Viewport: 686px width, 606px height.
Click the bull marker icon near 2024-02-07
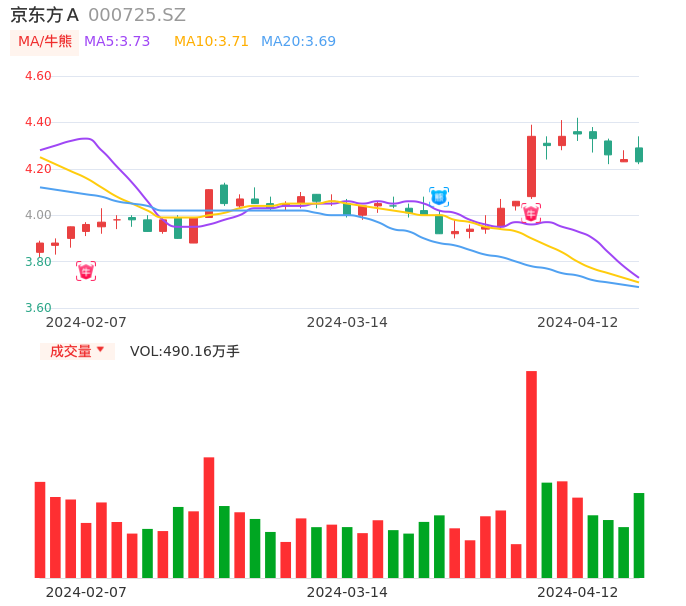[86, 271]
